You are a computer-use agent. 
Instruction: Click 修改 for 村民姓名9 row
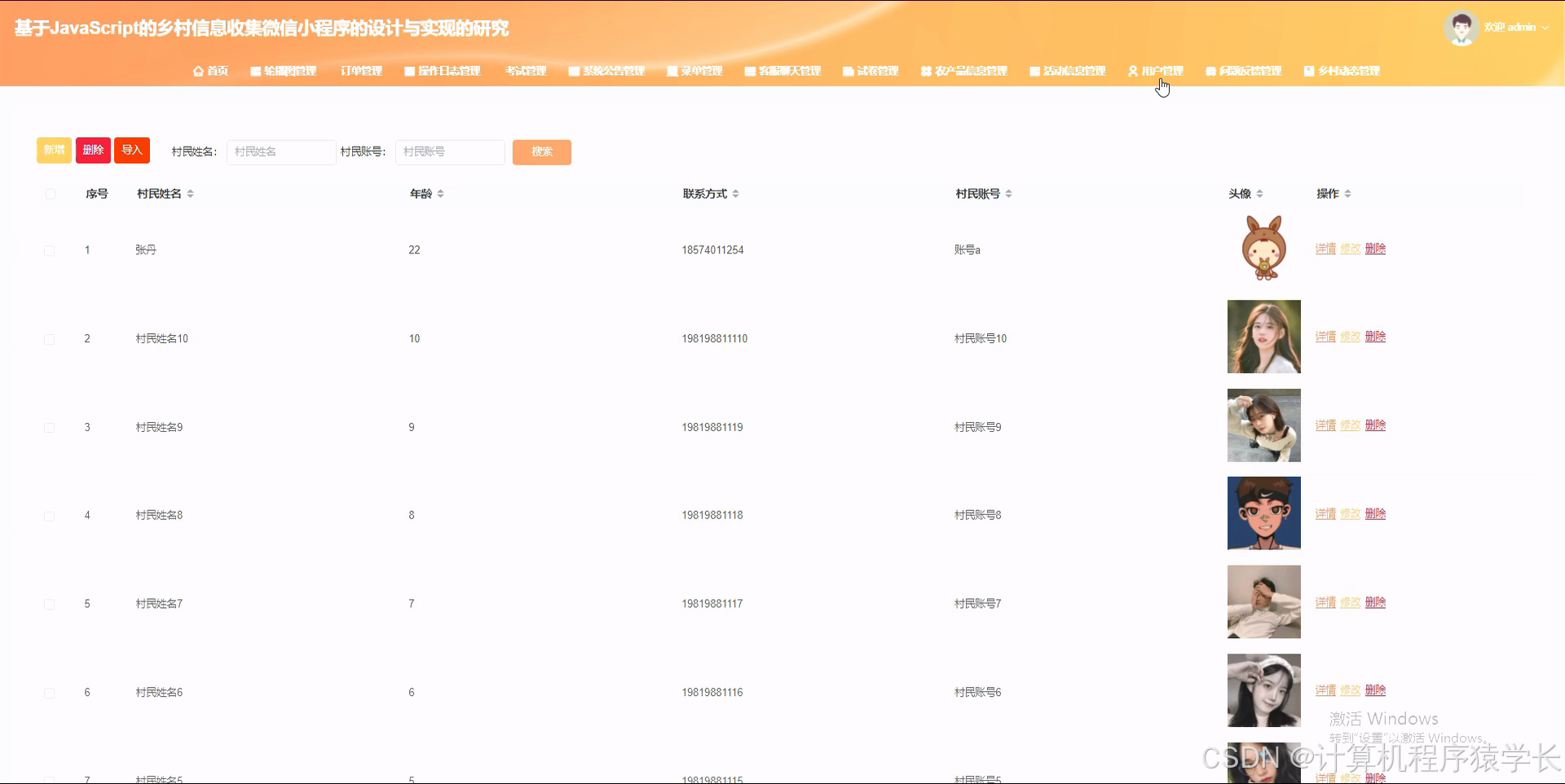point(1351,425)
